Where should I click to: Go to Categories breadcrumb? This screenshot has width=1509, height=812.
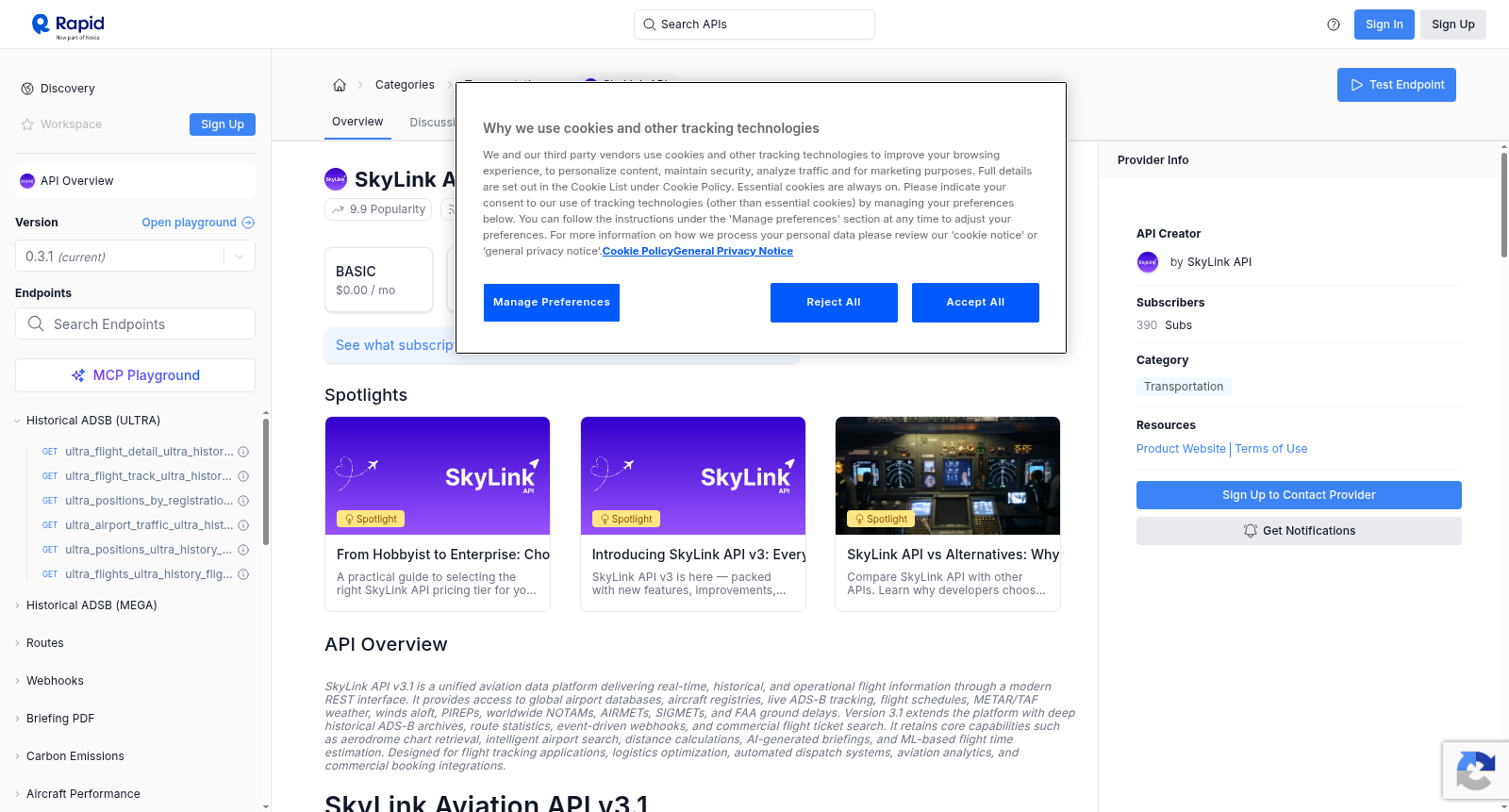pyautogui.click(x=405, y=85)
